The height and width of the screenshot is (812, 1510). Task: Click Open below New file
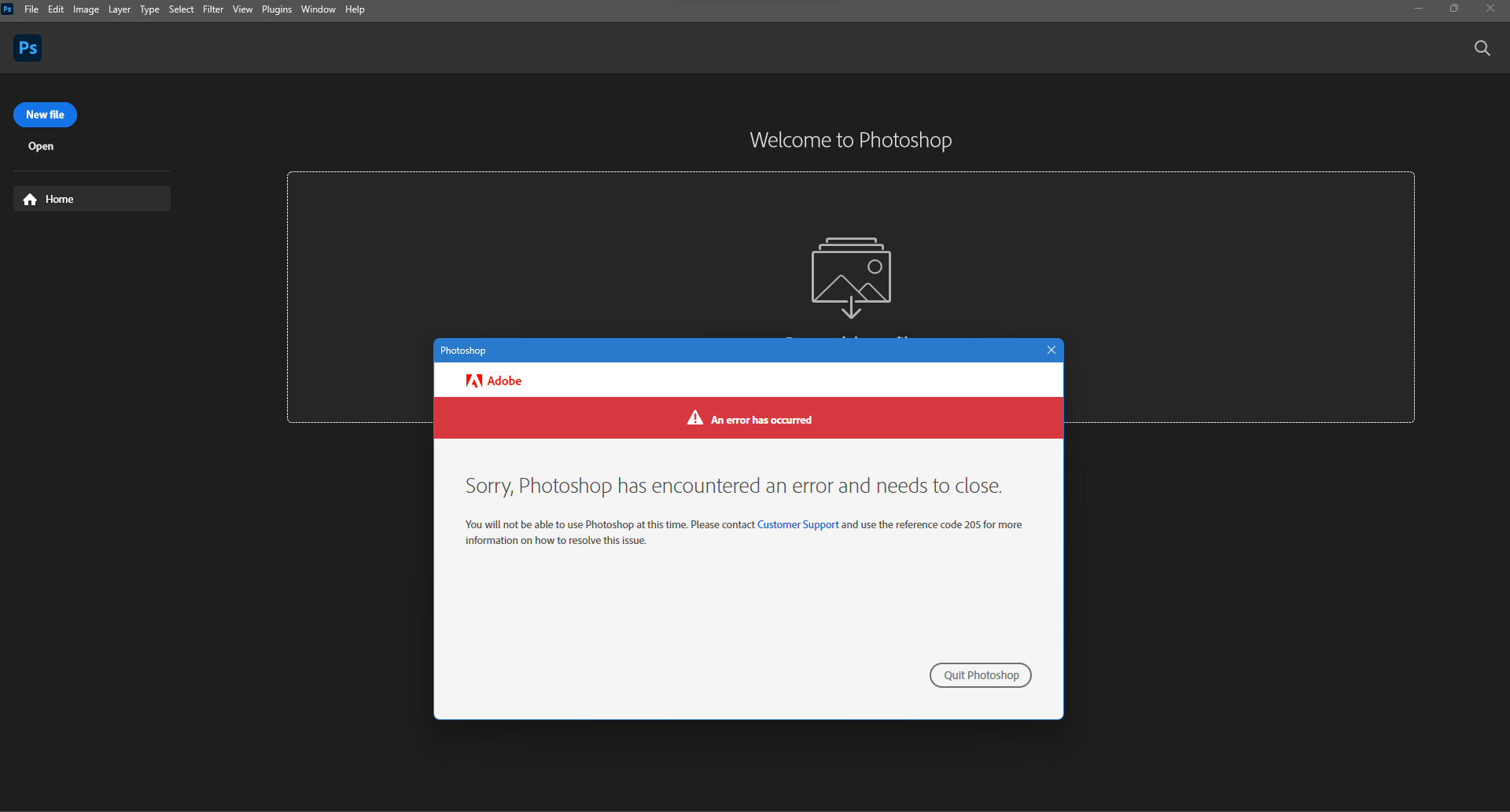(40, 146)
